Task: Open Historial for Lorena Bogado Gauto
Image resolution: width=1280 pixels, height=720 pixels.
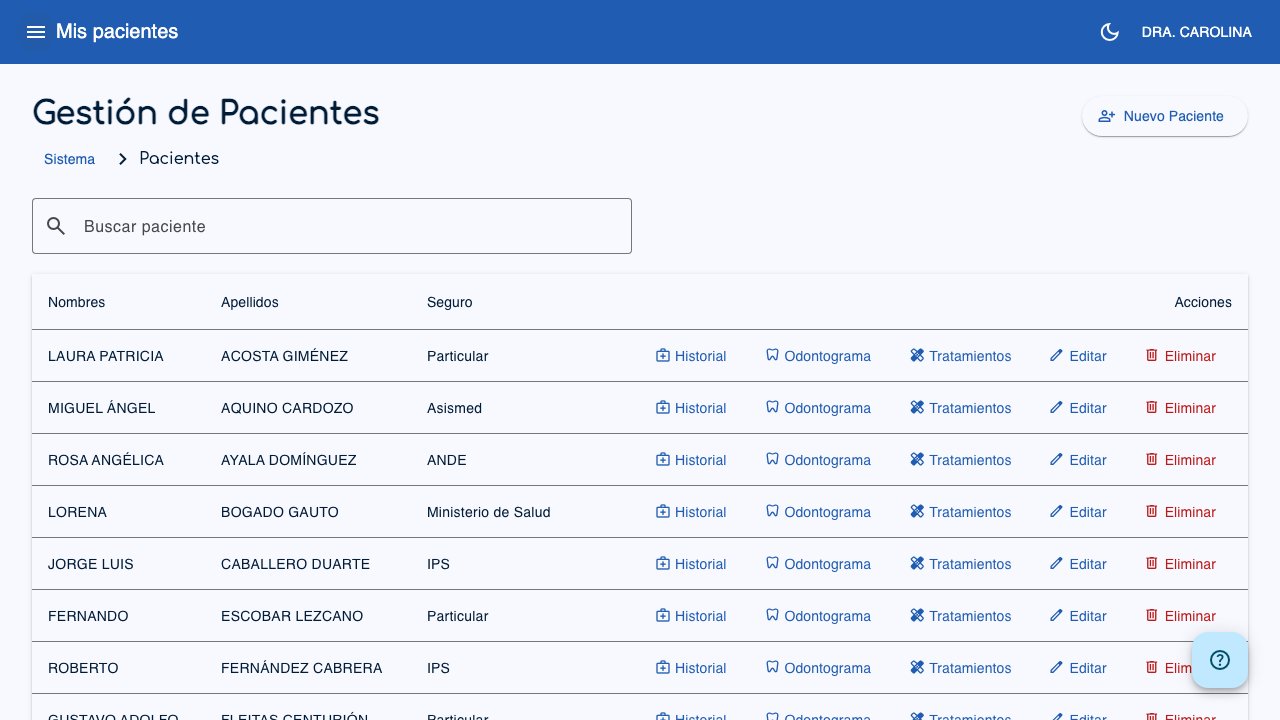Action: (691, 512)
